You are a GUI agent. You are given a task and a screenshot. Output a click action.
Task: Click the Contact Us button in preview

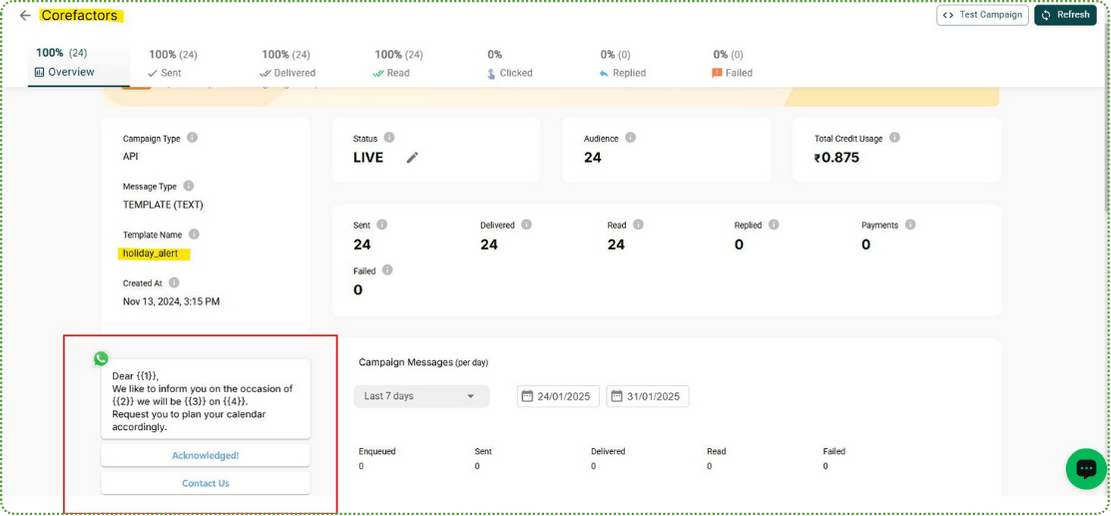pyautogui.click(x=205, y=483)
